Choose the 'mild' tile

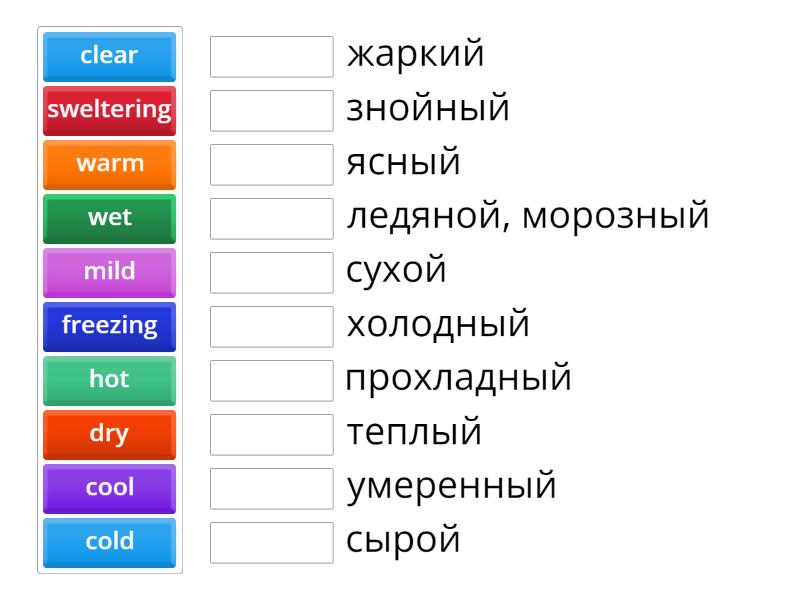point(109,272)
